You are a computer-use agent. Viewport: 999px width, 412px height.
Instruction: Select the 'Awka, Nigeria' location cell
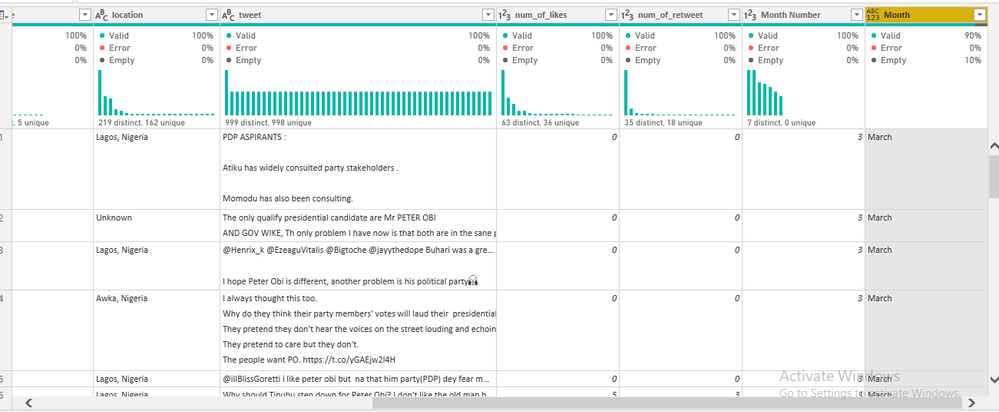pyautogui.click(x=157, y=330)
